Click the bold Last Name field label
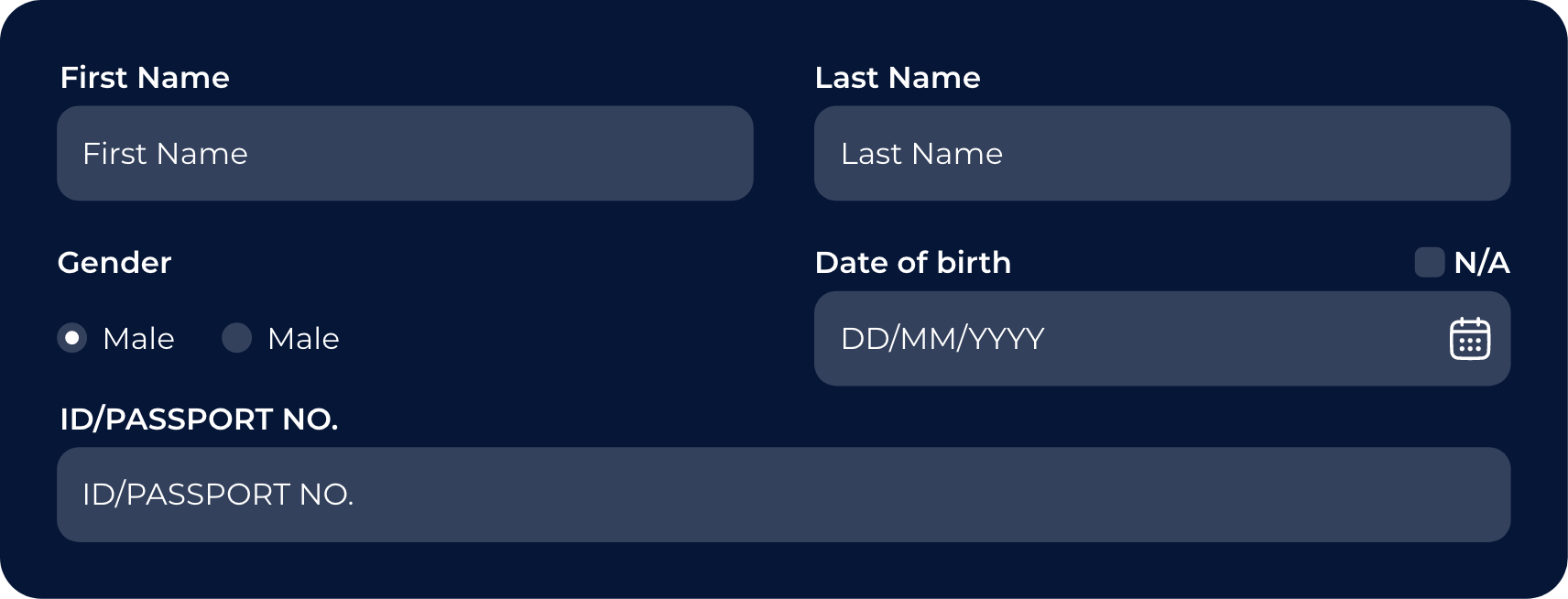 [898, 78]
